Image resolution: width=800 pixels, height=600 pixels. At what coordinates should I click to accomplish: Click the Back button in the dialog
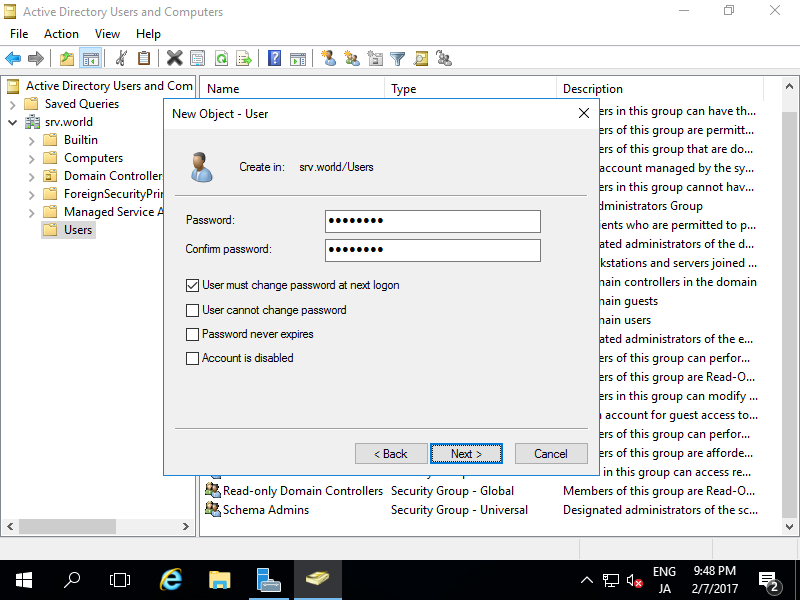tap(391, 454)
